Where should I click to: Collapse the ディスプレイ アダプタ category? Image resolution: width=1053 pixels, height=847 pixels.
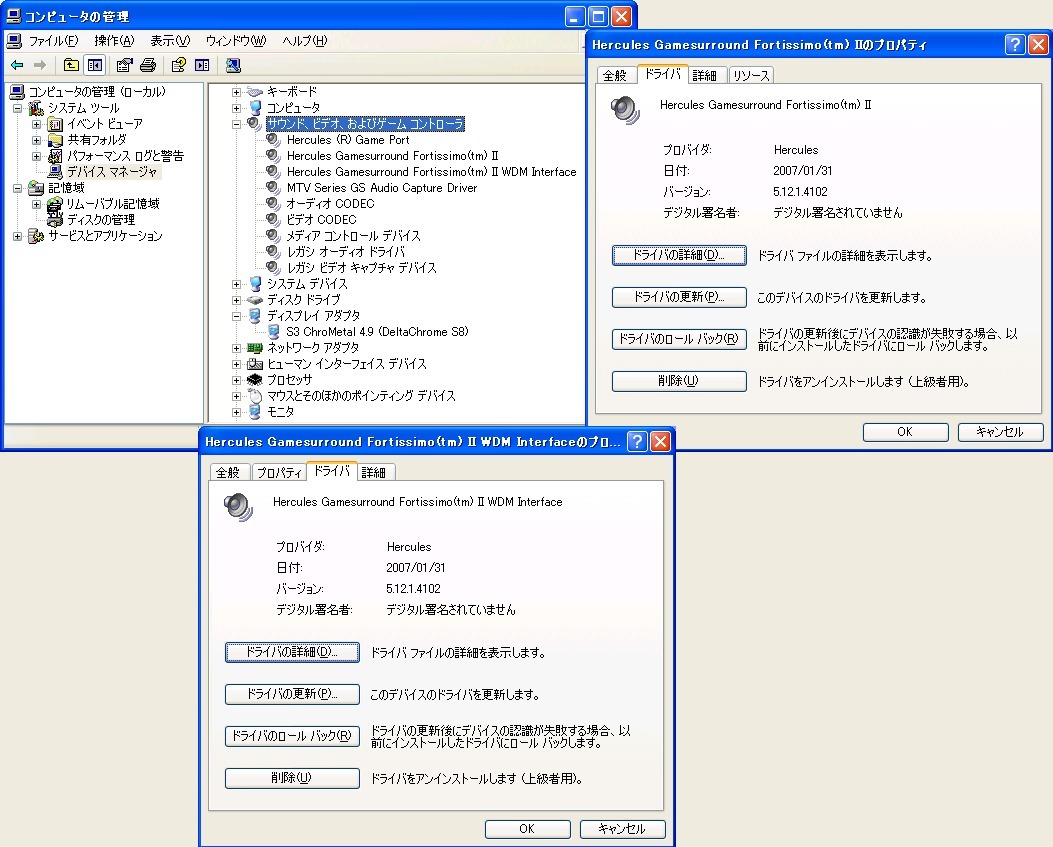(x=236, y=316)
